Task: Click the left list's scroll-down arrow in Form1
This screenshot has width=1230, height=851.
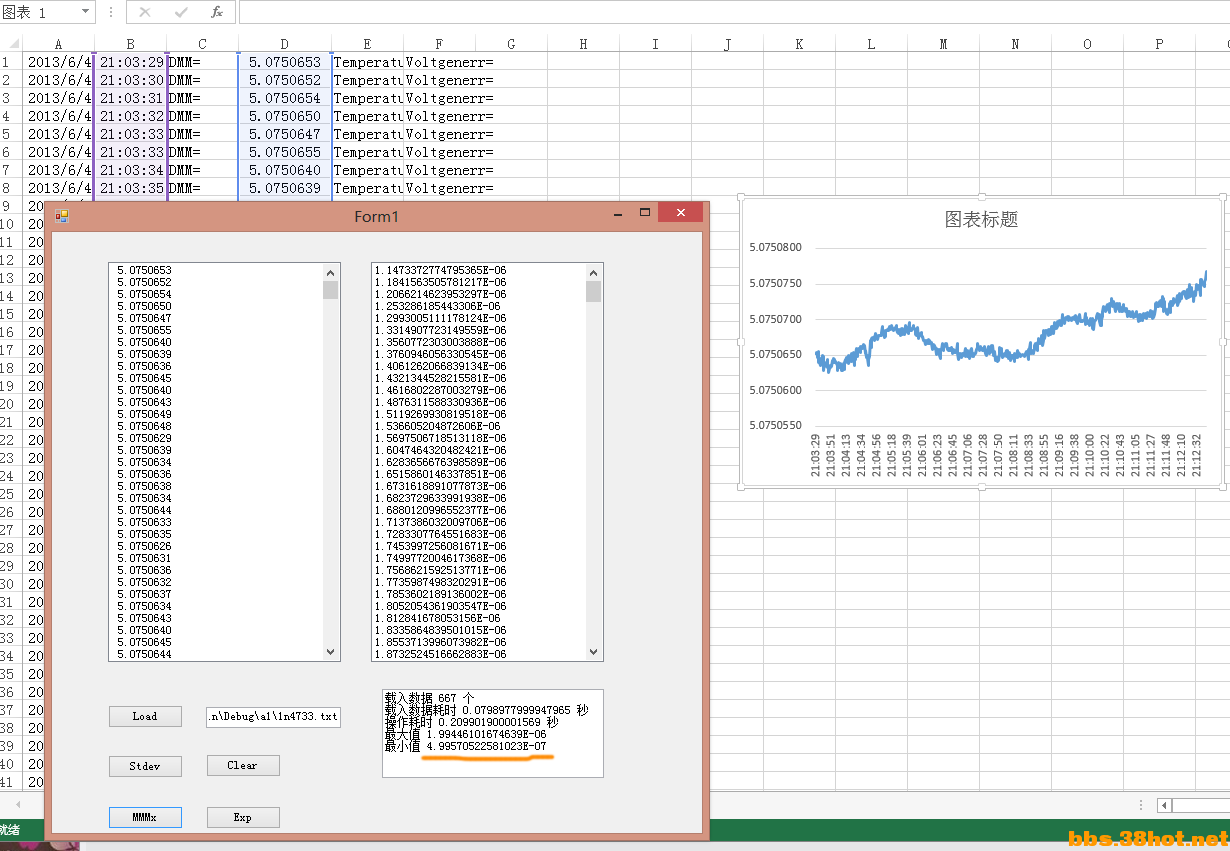Action: click(331, 652)
